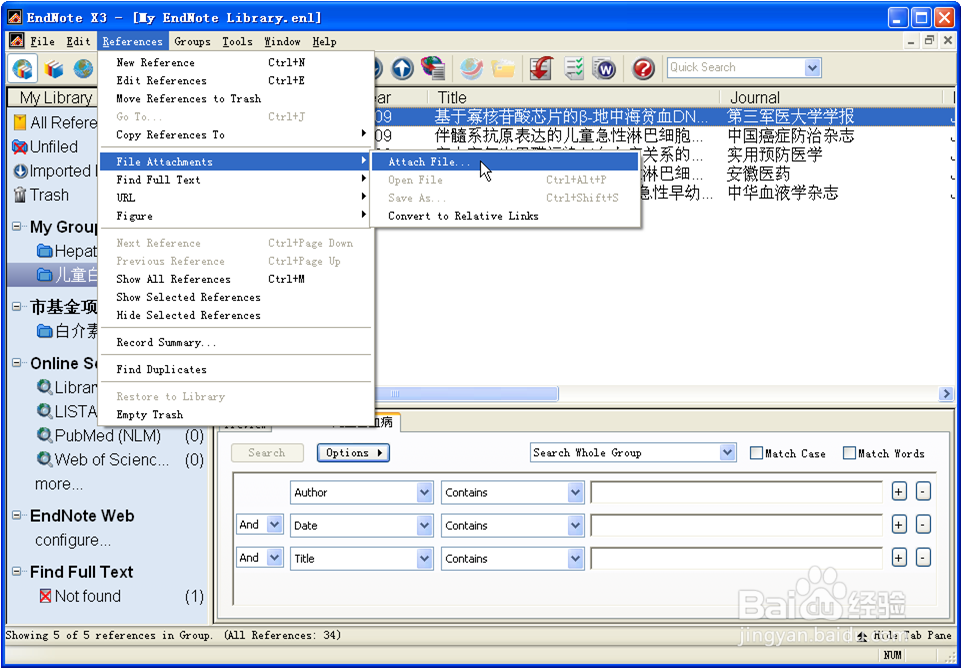
Task: Open the Author field dropdown
Action: point(425,492)
